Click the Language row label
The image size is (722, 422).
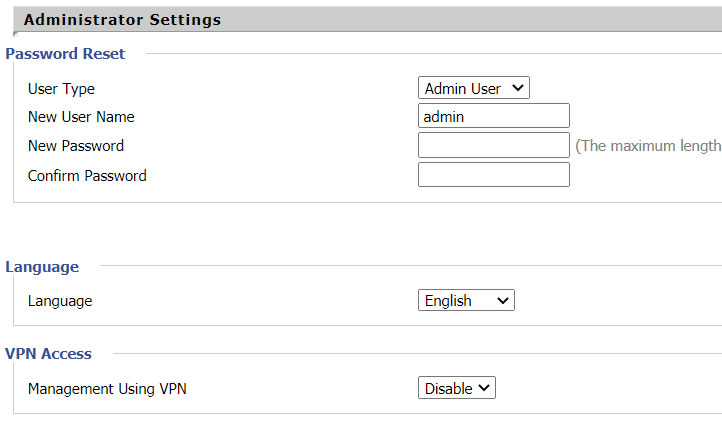point(60,300)
